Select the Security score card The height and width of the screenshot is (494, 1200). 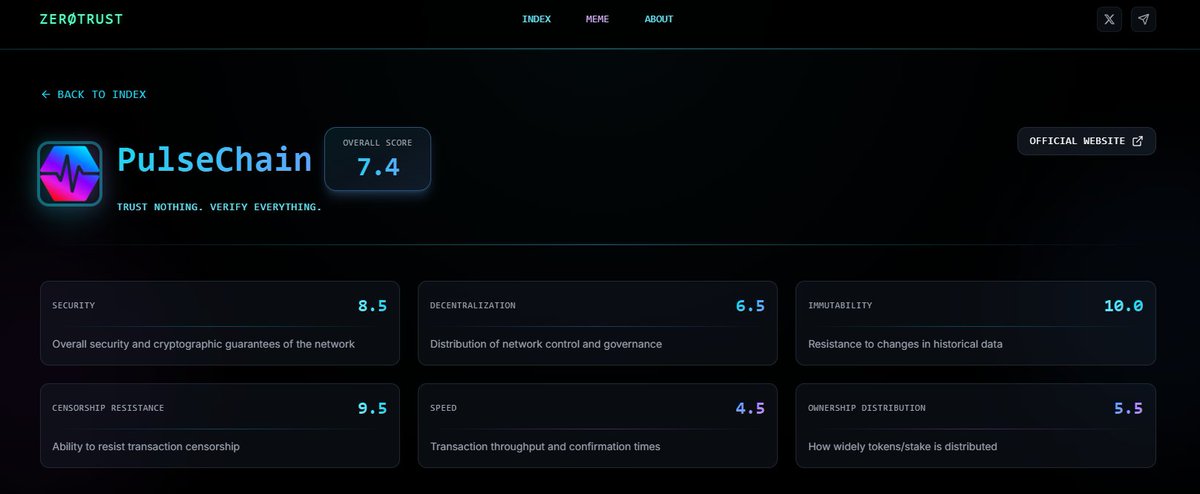(220, 323)
